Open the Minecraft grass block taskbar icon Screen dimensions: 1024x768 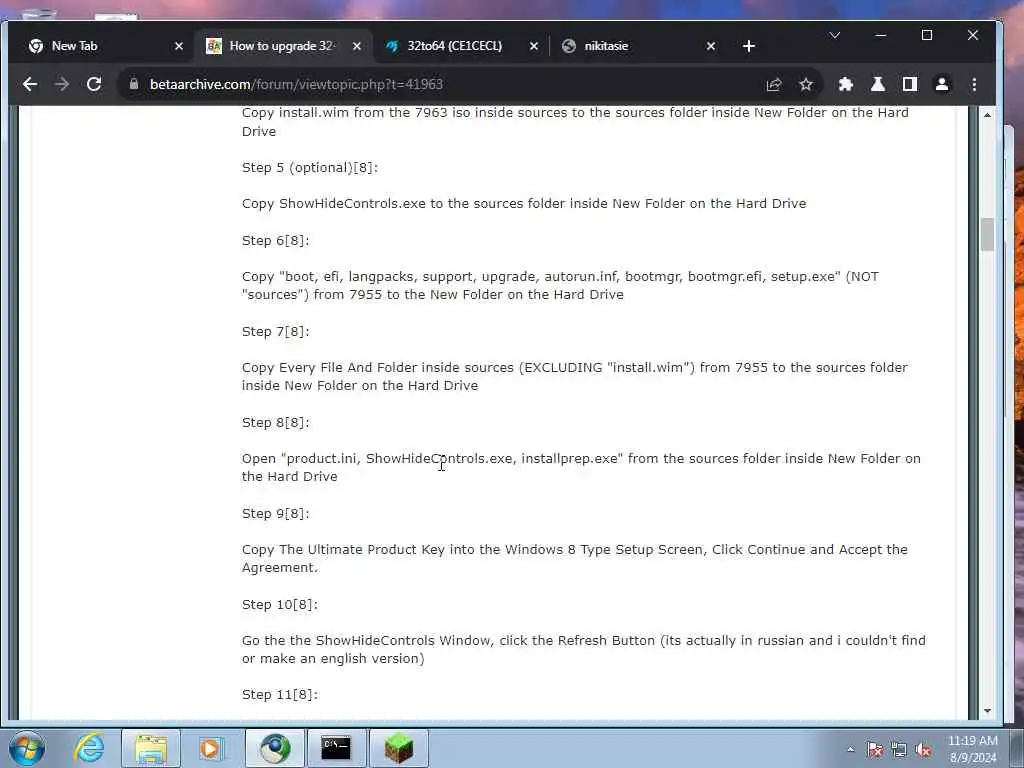tap(399, 748)
